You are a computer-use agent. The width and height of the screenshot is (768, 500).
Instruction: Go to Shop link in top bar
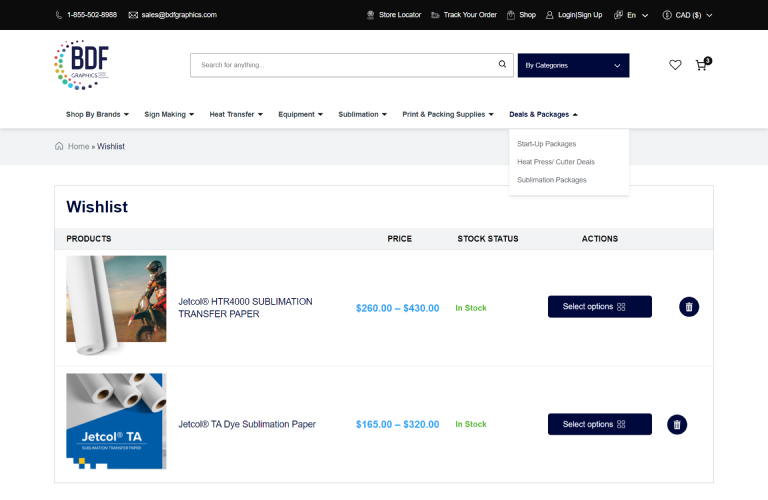tap(528, 15)
